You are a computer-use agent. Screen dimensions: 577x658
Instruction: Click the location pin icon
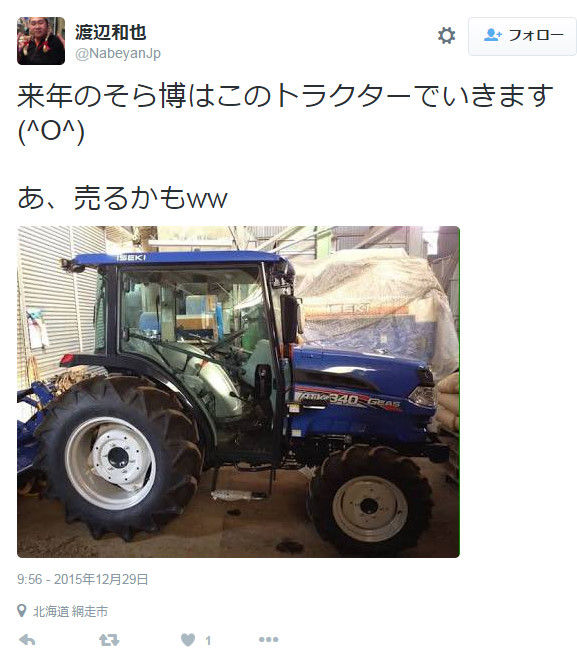pos(22,611)
